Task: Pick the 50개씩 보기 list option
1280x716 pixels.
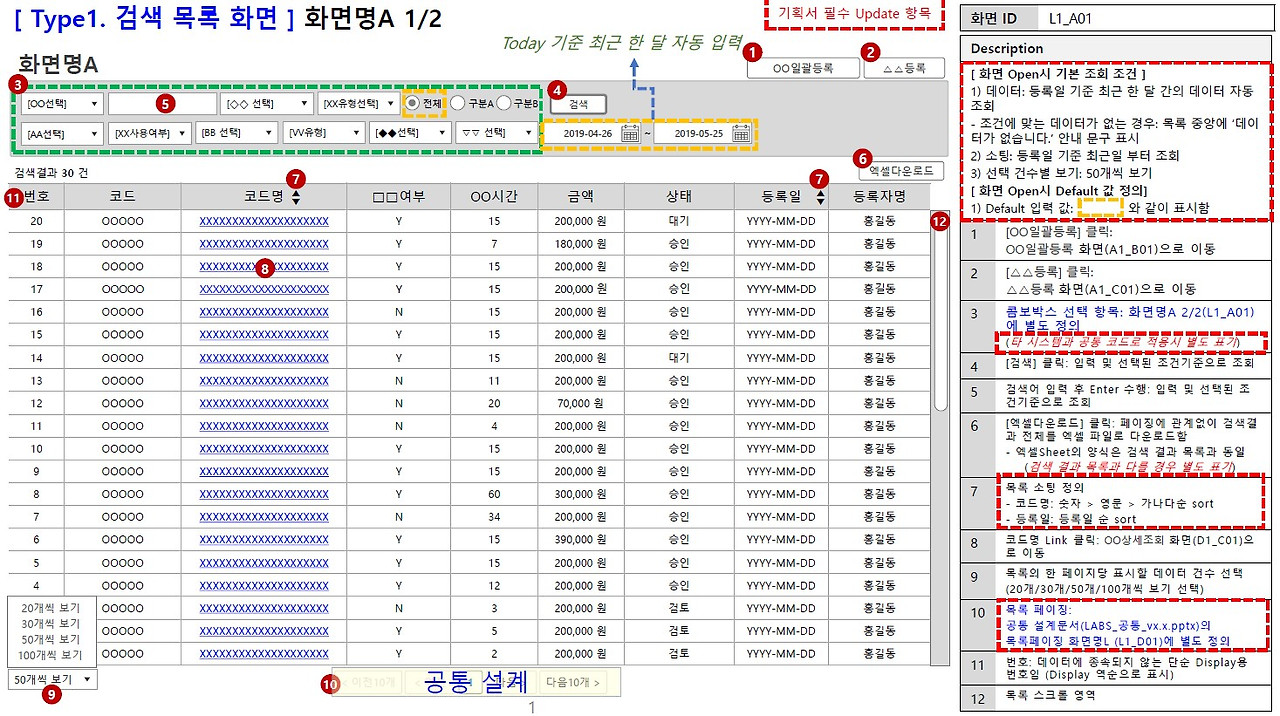Action: click(x=52, y=639)
